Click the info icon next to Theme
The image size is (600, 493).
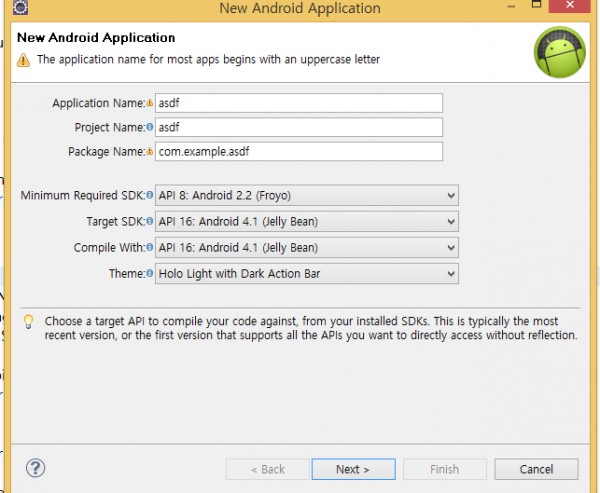[x=150, y=273]
